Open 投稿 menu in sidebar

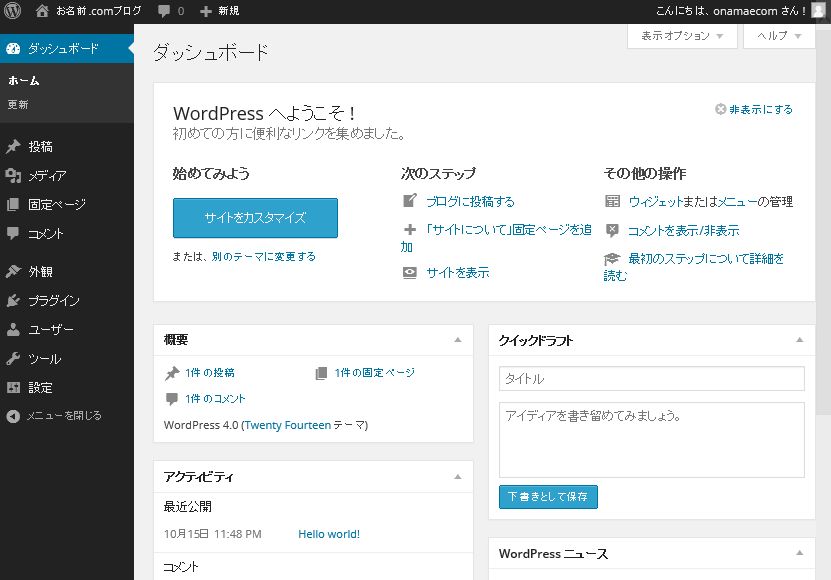67,146
